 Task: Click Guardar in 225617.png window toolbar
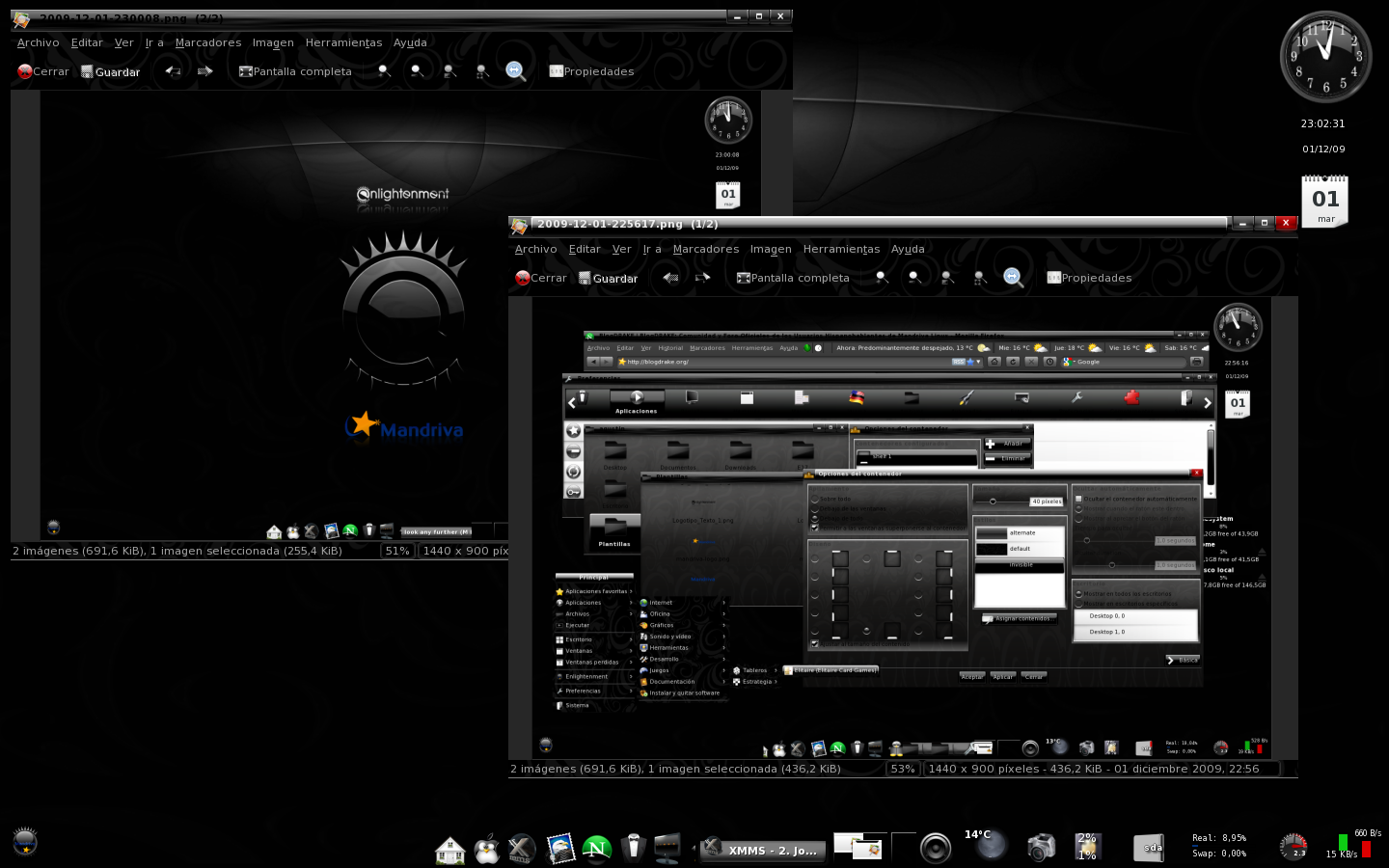(x=608, y=278)
